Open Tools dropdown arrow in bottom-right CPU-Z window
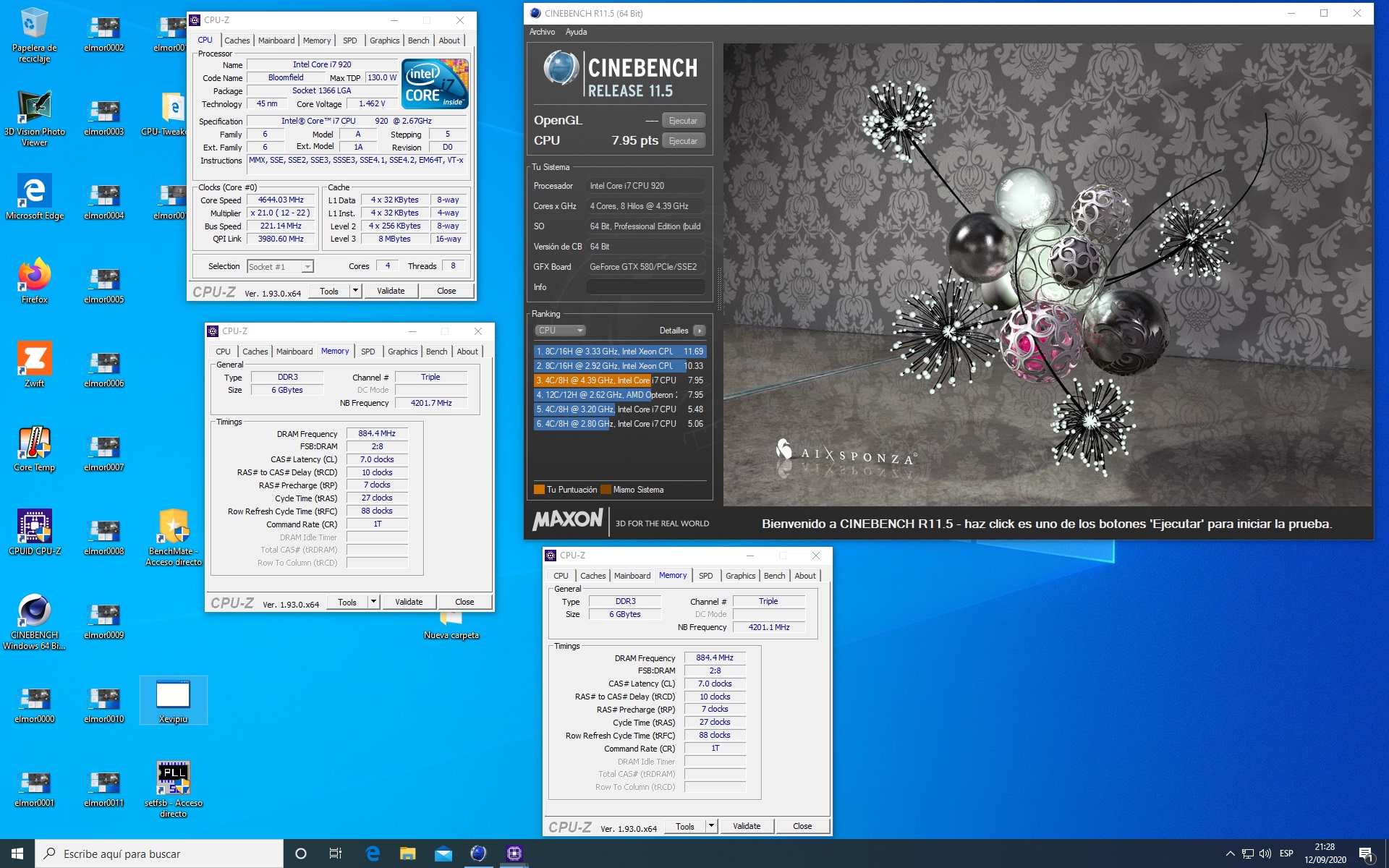This screenshot has width=1389, height=868. pyautogui.click(x=711, y=826)
